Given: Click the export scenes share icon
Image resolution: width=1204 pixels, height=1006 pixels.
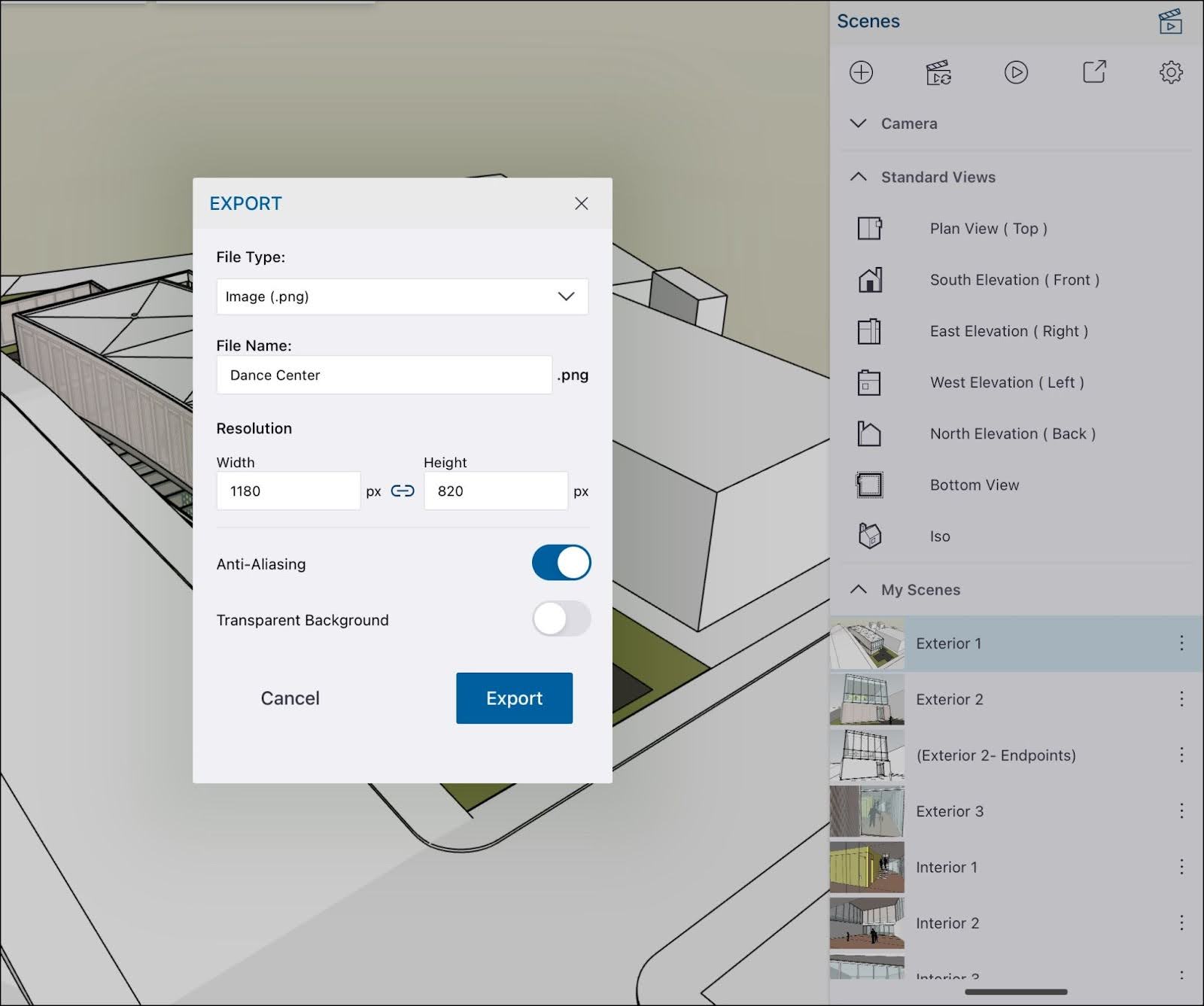Looking at the screenshot, I should [x=1094, y=72].
